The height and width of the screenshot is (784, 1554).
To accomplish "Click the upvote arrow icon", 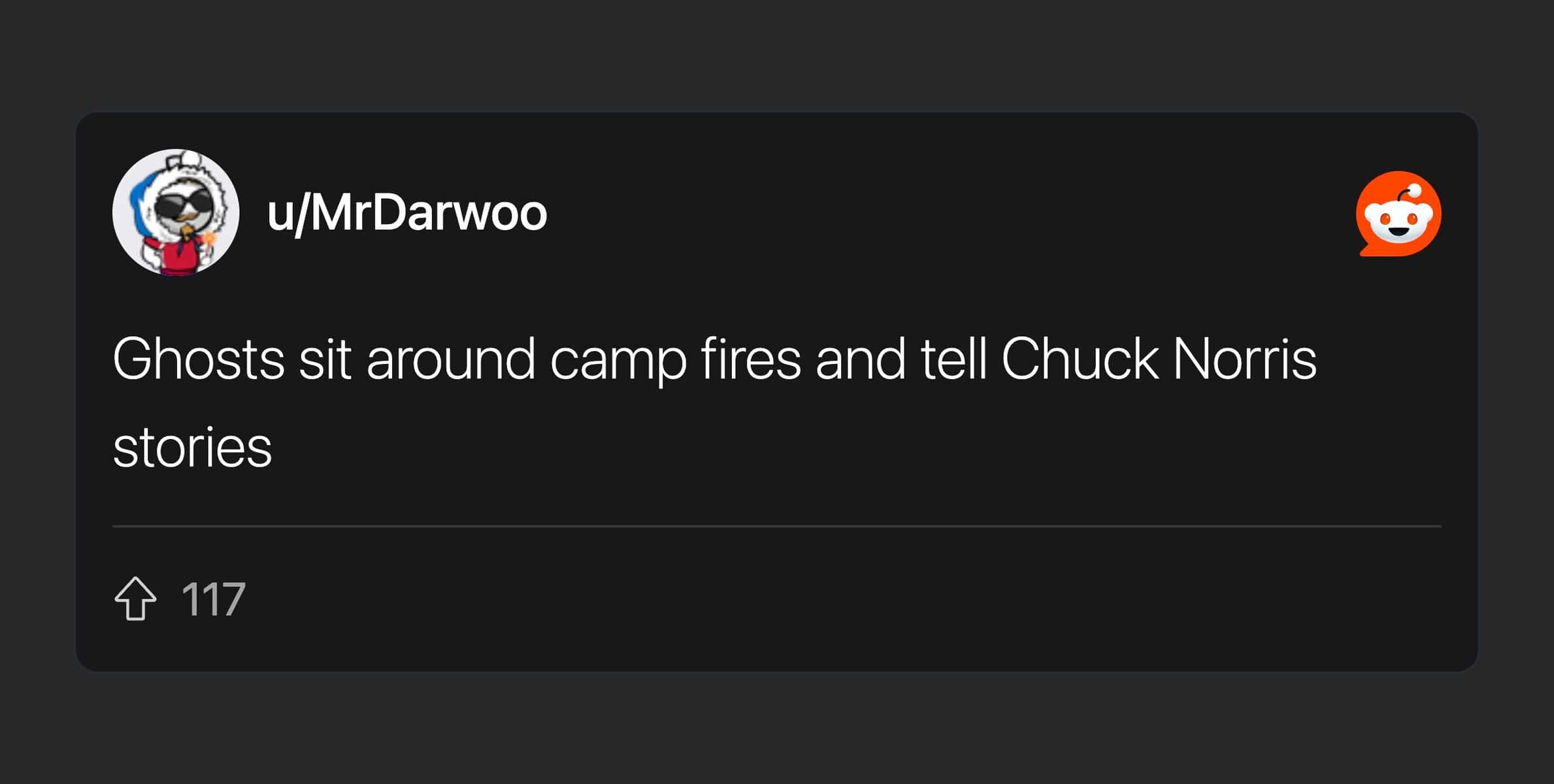I will (x=135, y=598).
